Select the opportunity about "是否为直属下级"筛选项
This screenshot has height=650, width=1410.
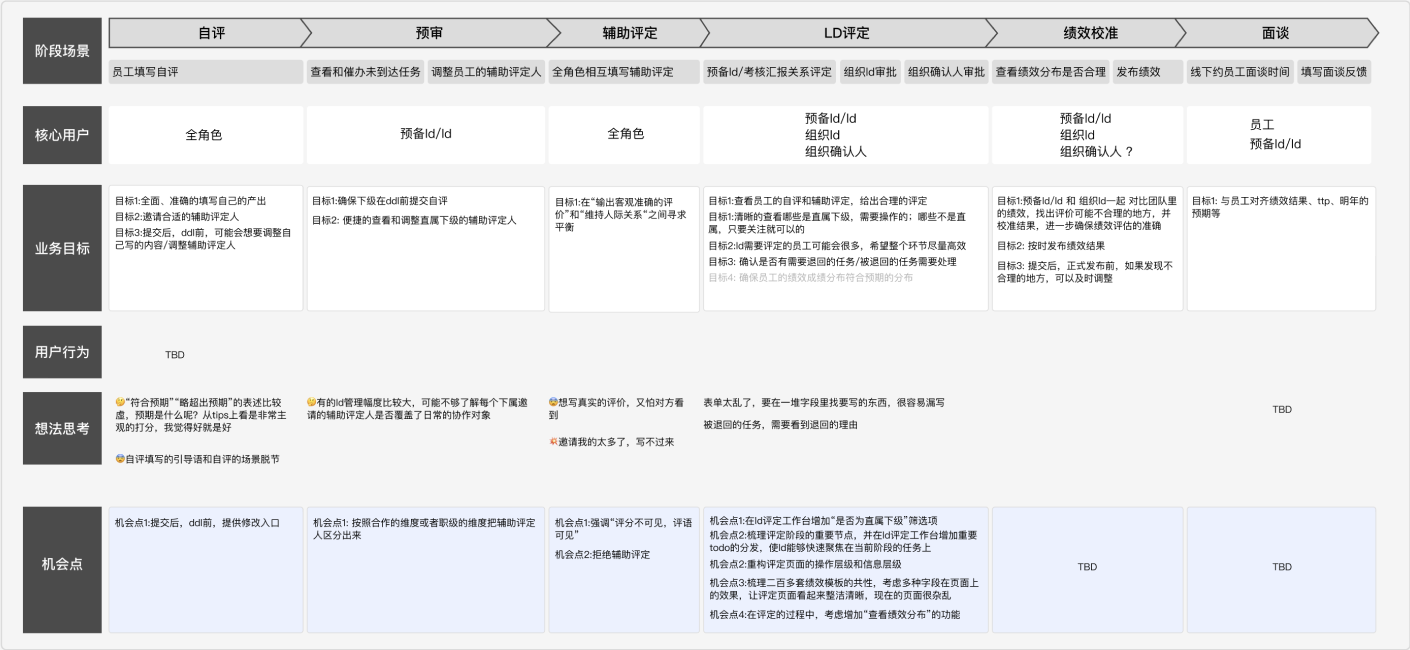pyautogui.click(x=824, y=521)
